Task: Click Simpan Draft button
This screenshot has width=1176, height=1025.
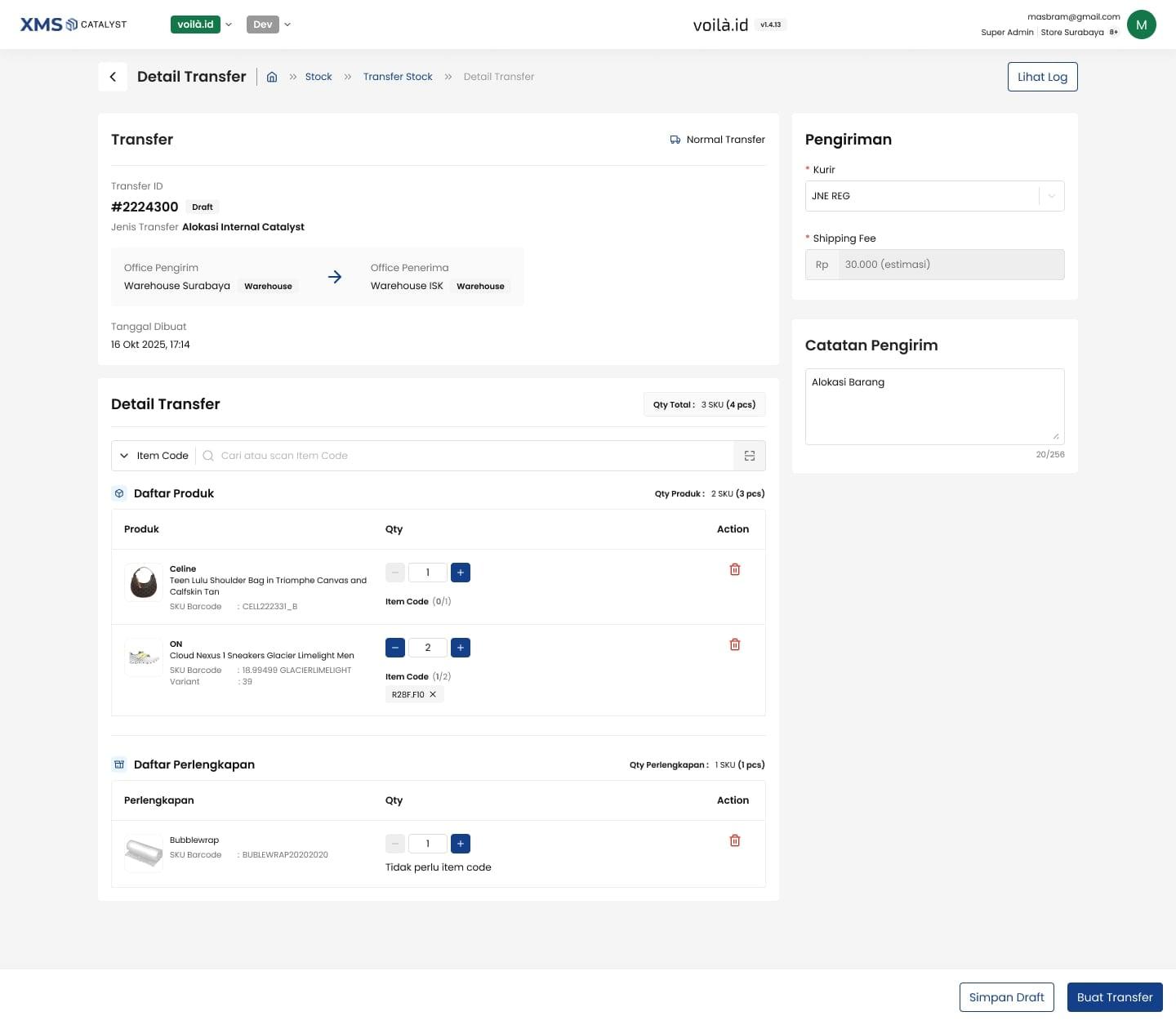Action: tap(1007, 997)
